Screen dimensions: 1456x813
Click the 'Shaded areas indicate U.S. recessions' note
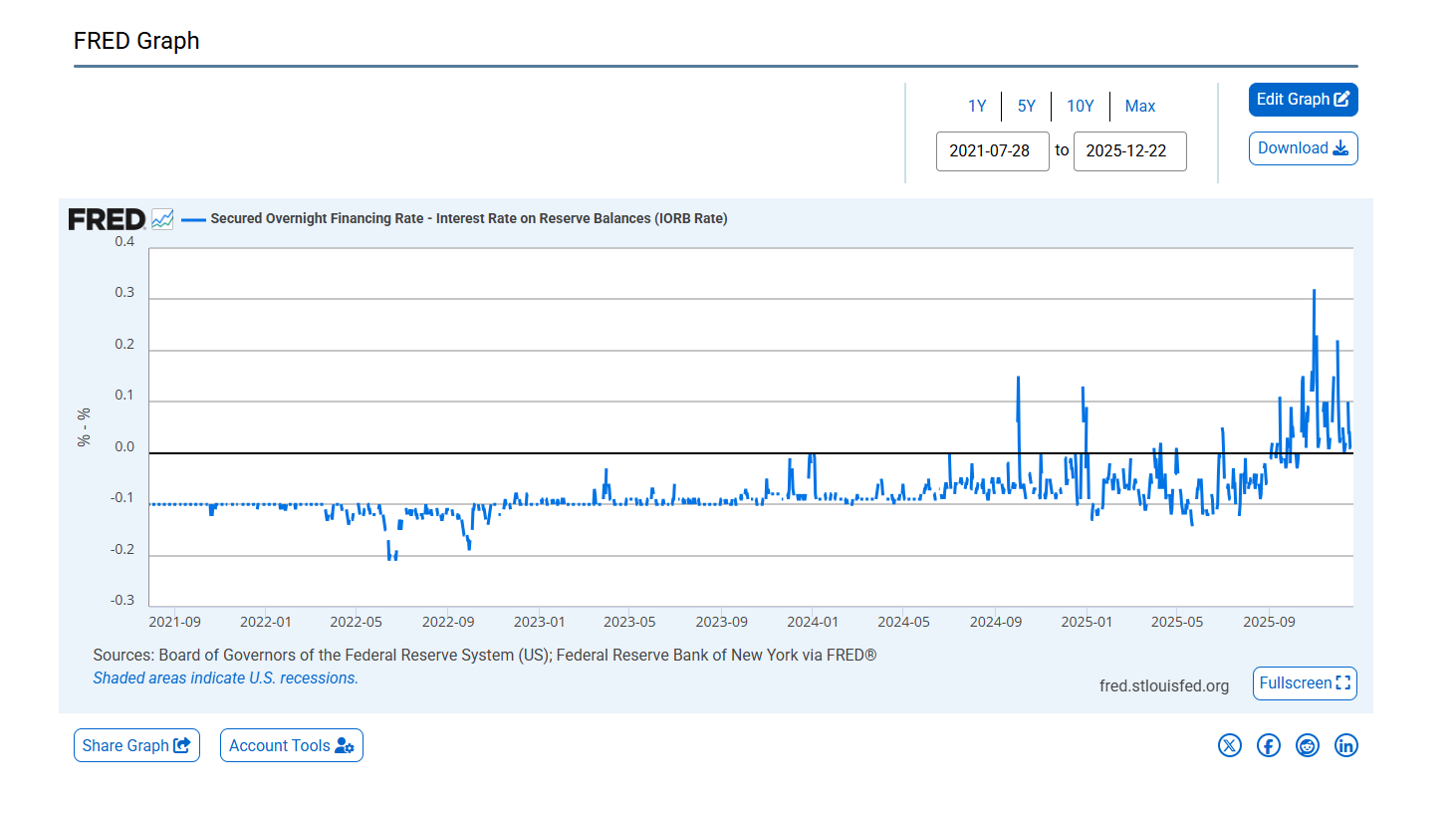[x=225, y=677]
